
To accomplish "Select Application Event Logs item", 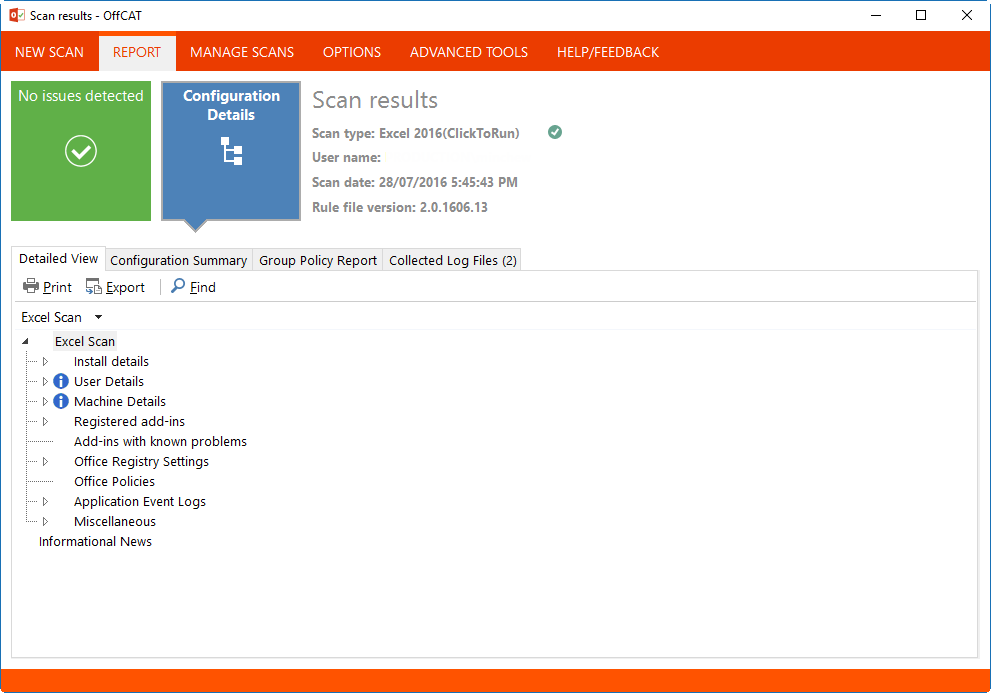I will (x=140, y=501).
